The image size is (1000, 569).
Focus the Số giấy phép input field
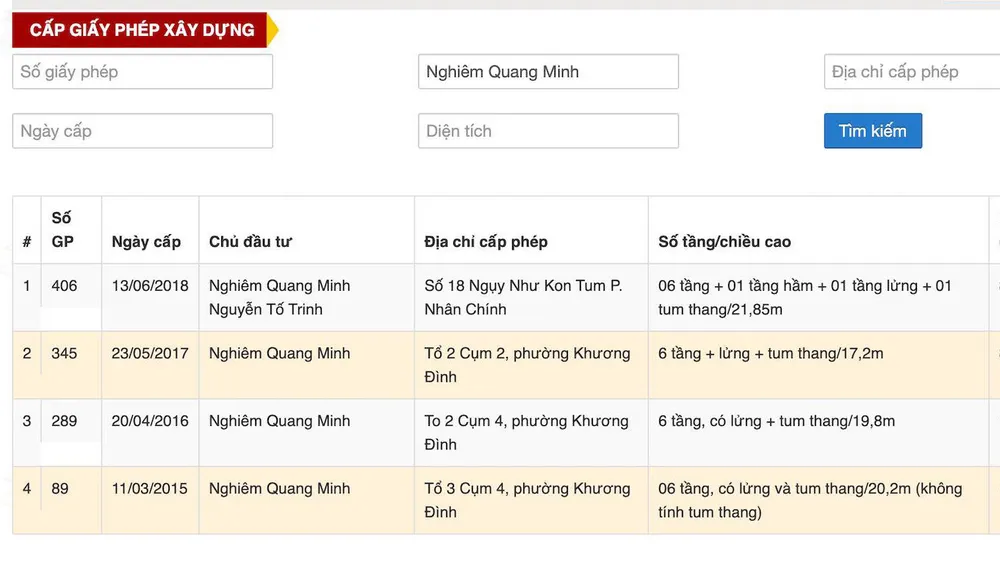143,71
